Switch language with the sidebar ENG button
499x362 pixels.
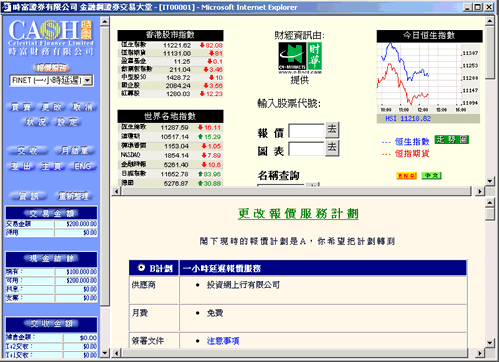pyautogui.click(x=83, y=166)
